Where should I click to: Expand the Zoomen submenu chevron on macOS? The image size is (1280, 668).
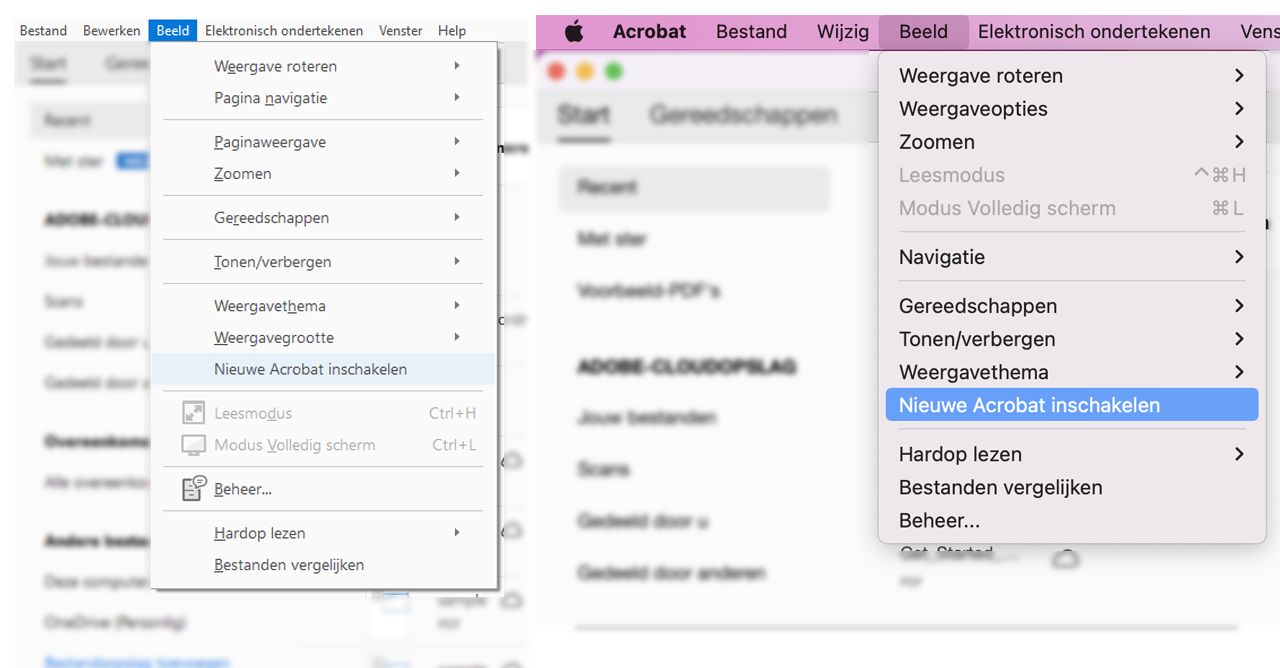pos(1239,142)
